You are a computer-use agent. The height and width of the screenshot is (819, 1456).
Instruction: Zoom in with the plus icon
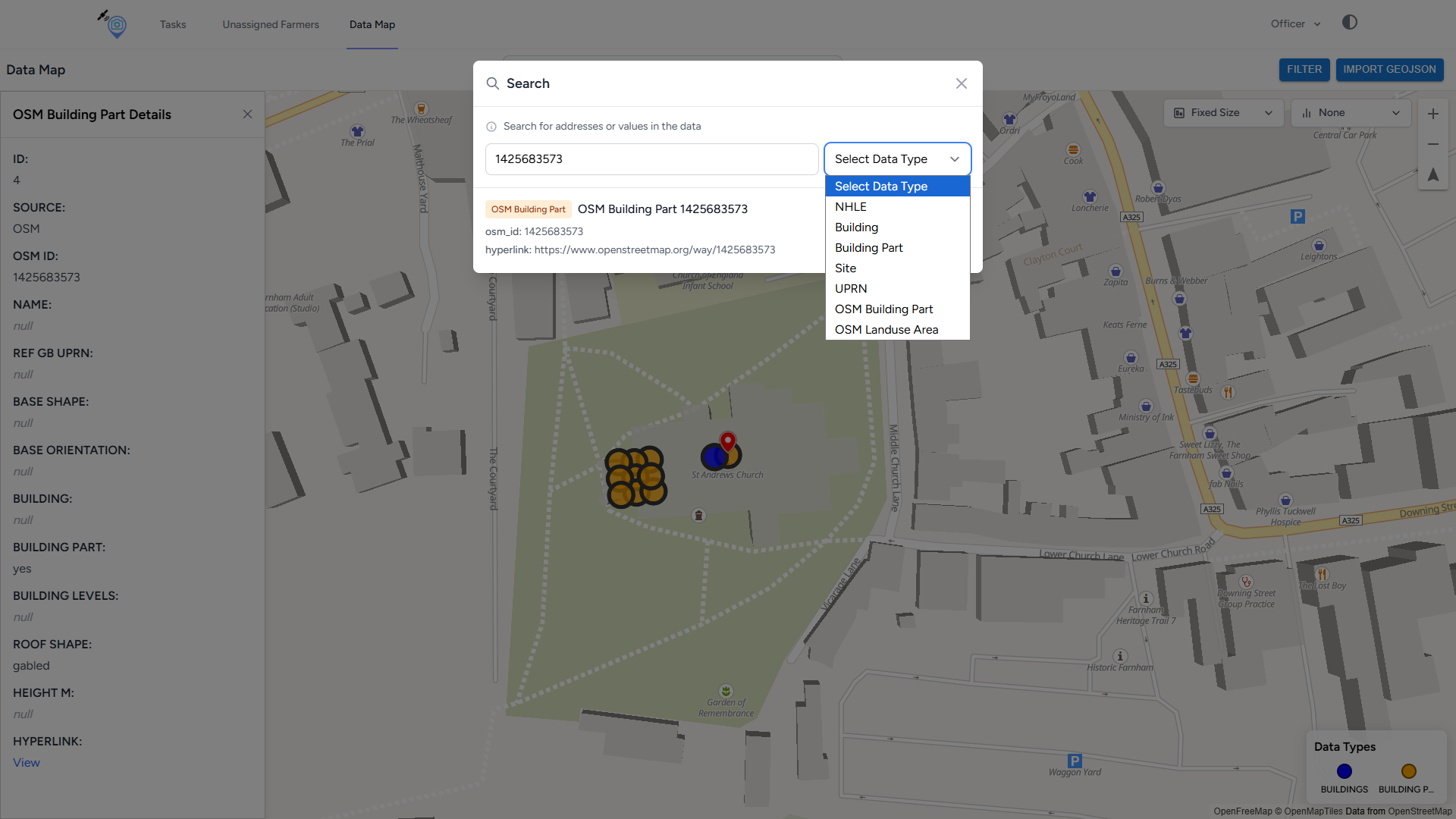1432,114
